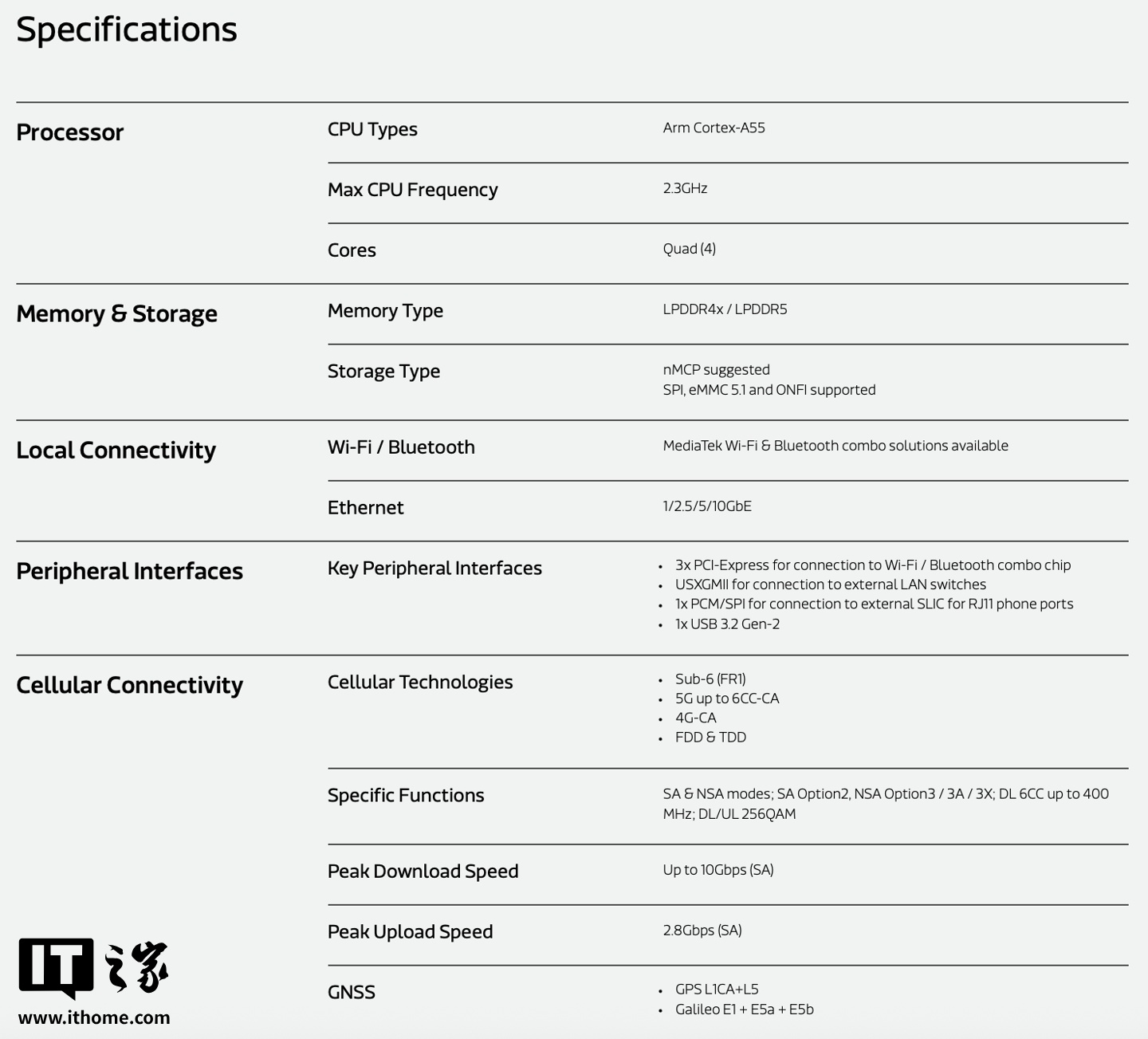Click the Arm Cortex-A55 value

(714, 128)
